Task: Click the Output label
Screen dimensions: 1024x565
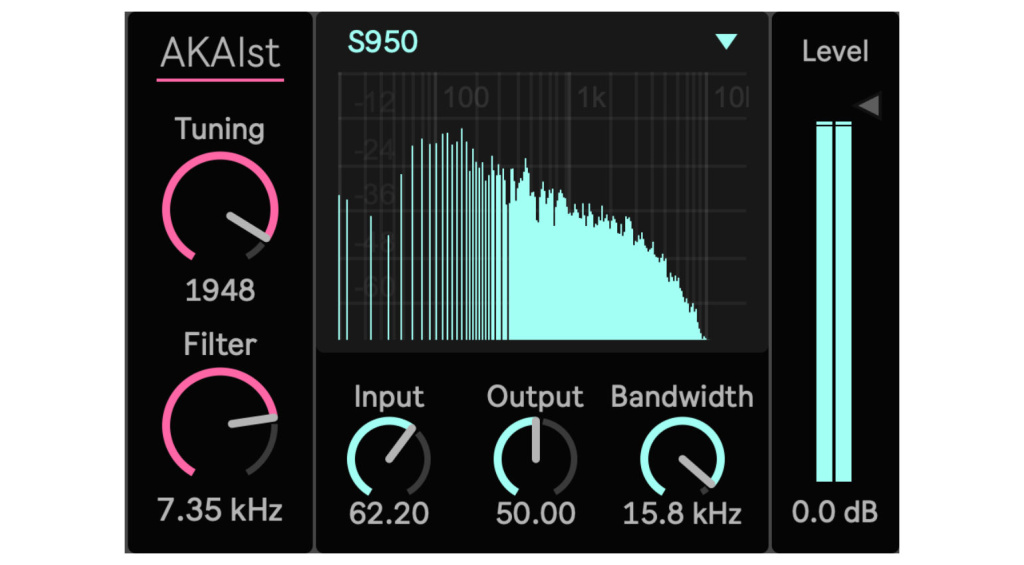Action: (x=535, y=397)
